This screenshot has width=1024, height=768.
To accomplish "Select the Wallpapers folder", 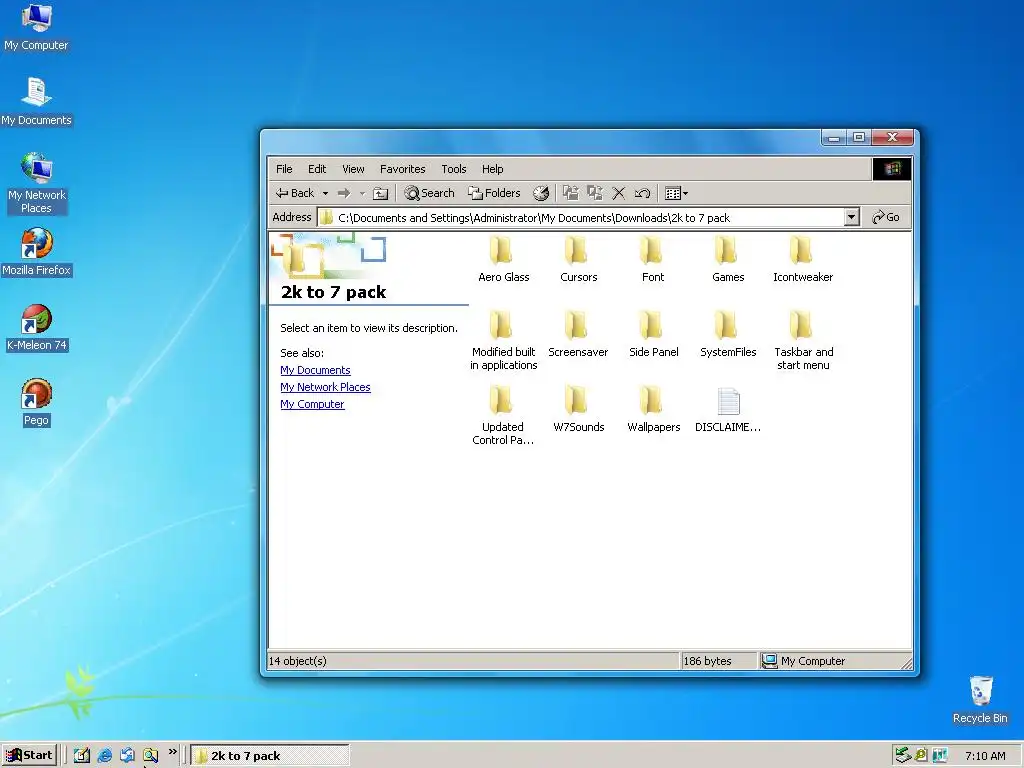I will pos(653,409).
